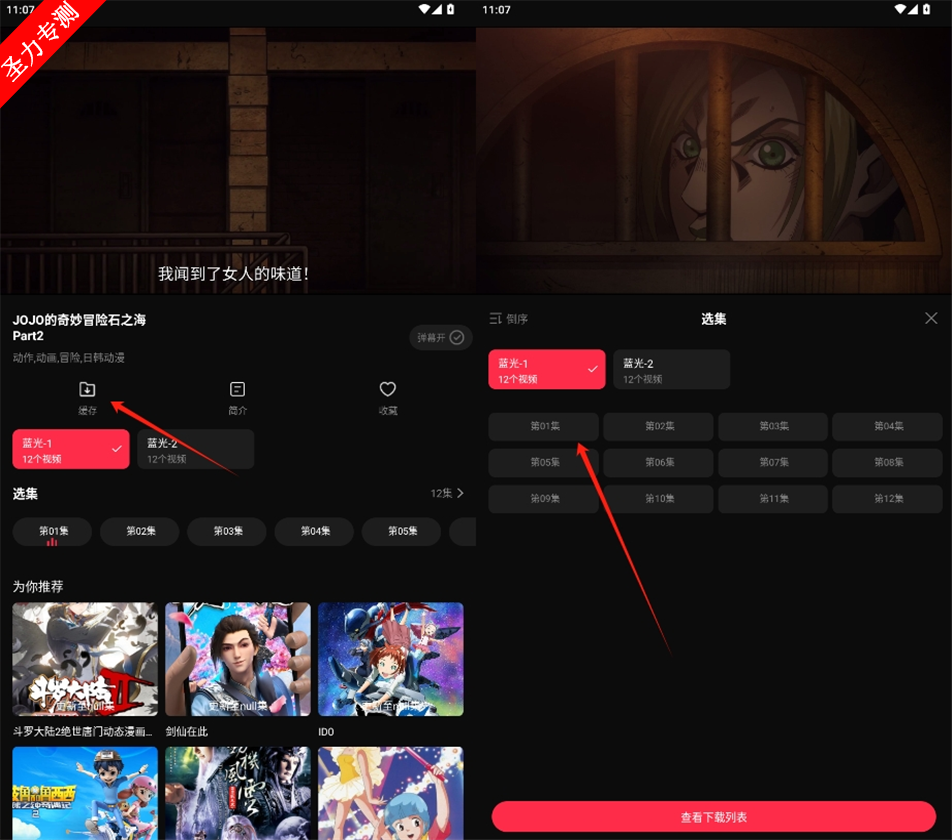952x840 pixels.
Task: Toggle 倒序 reverse sort order
Action: point(509,319)
